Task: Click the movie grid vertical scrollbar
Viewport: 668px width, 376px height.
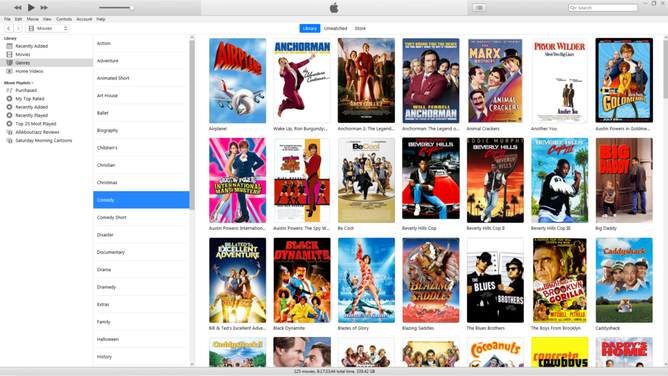Action: pyautogui.click(x=665, y=70)
